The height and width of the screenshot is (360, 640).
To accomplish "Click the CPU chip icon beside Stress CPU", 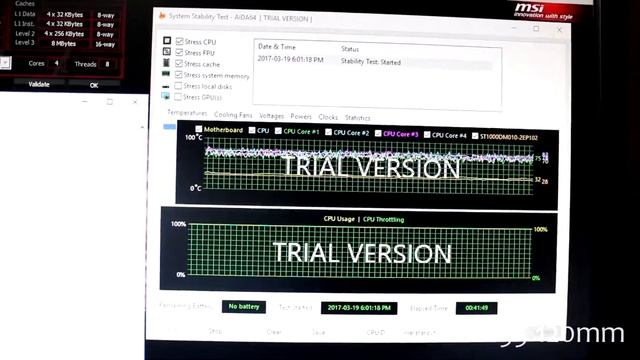I will tap(167, 40).
